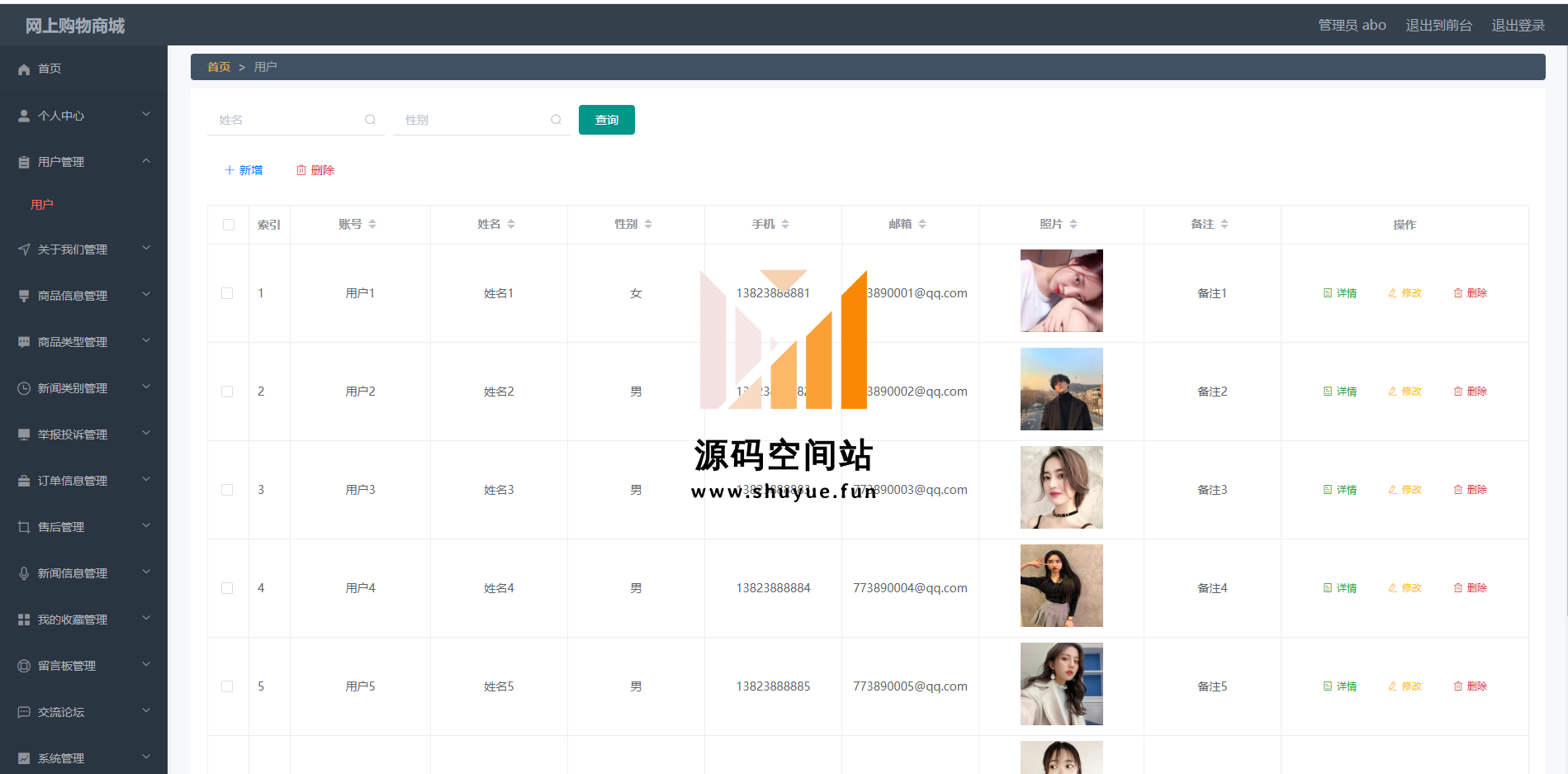Expand 个人中心 chevron
Viewport: 1568px width, 774px height.
[x=146, y=114]
